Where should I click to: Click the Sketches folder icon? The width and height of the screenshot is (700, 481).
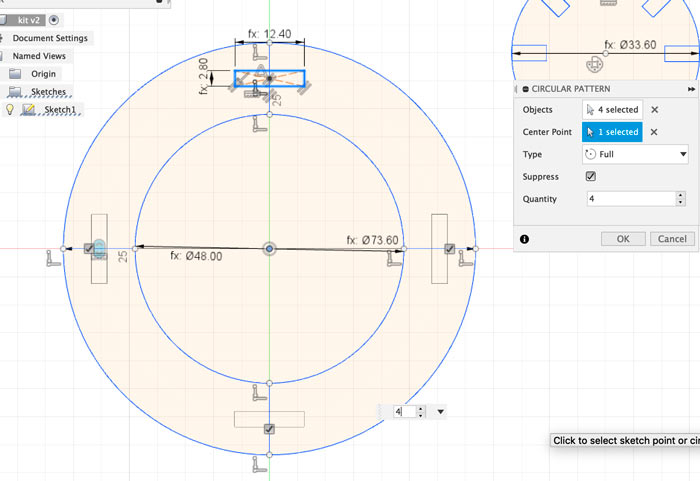[x=15, y=92]
